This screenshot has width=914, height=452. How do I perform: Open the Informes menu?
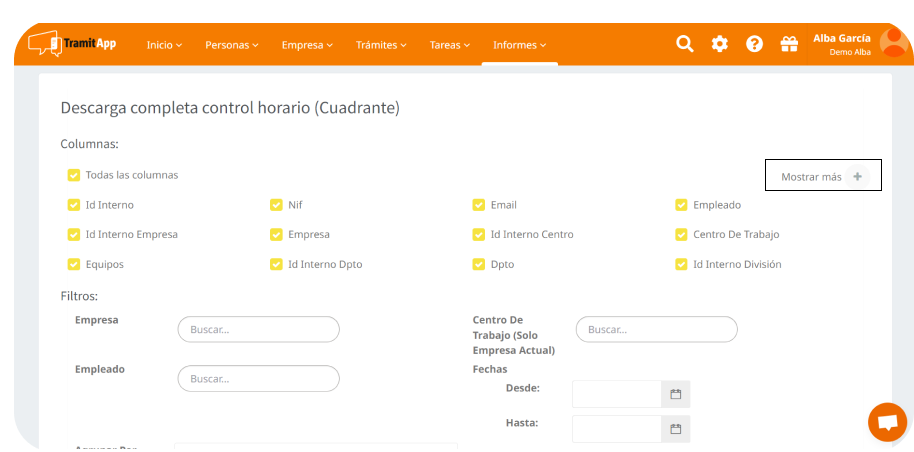519,45
